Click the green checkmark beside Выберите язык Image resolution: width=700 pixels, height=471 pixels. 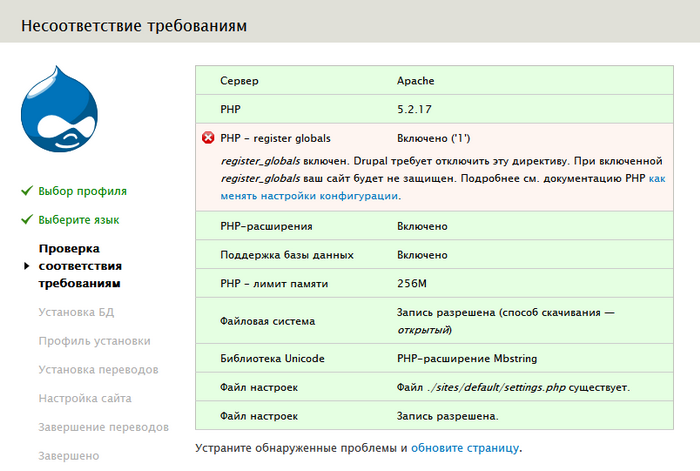(26, 219)
